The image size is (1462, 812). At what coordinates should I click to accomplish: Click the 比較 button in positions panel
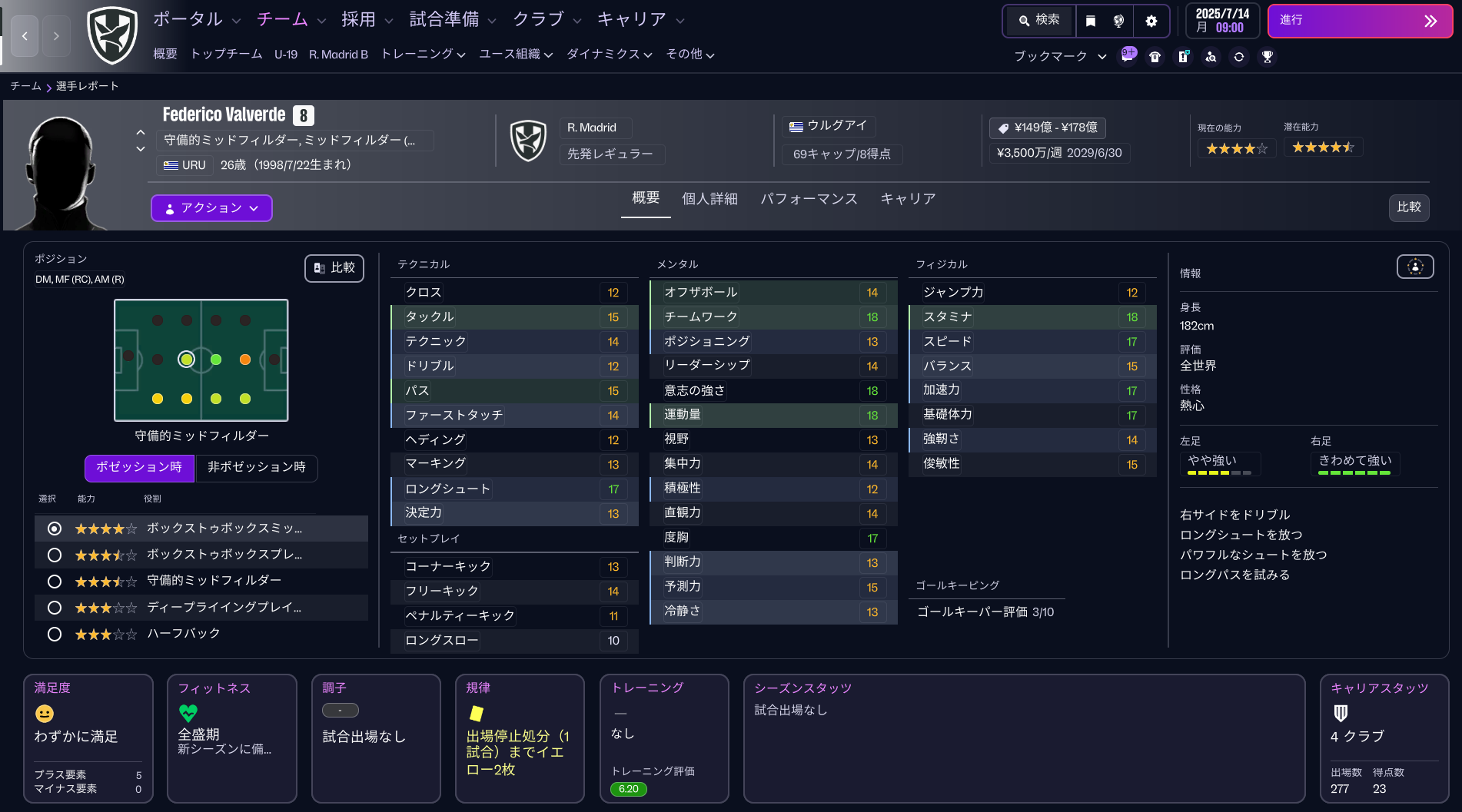tap(334, 268)
